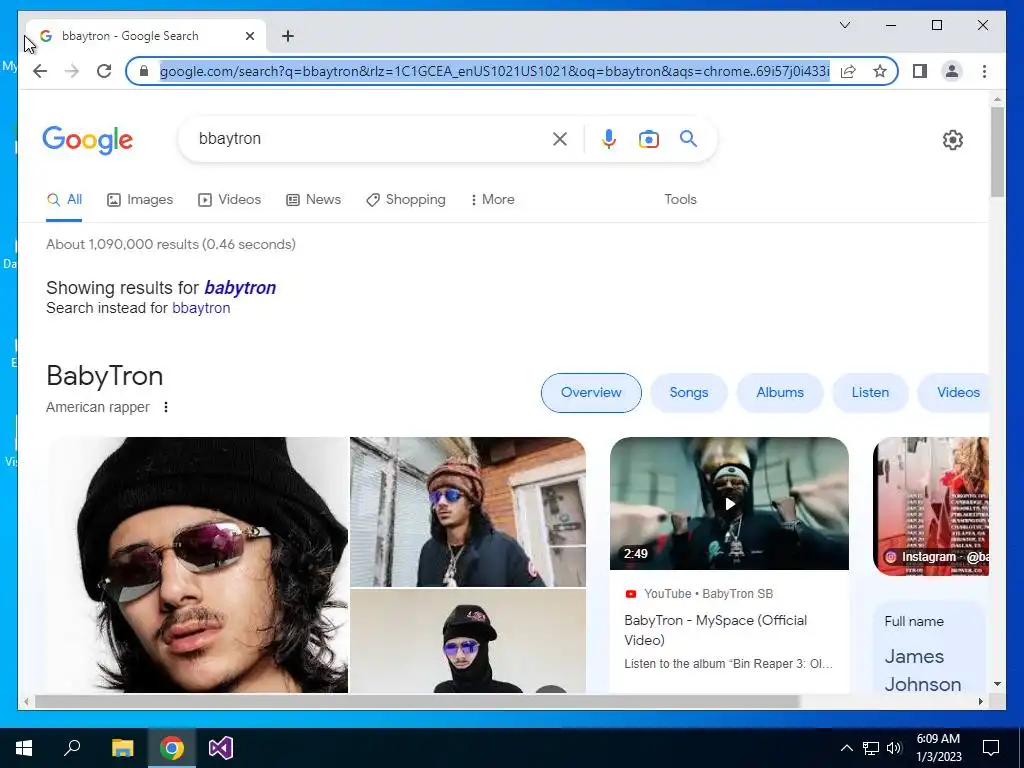The width and height of the screenshot is (1024, 768).
Task: Switch to Images results
Action: (140, 200)
